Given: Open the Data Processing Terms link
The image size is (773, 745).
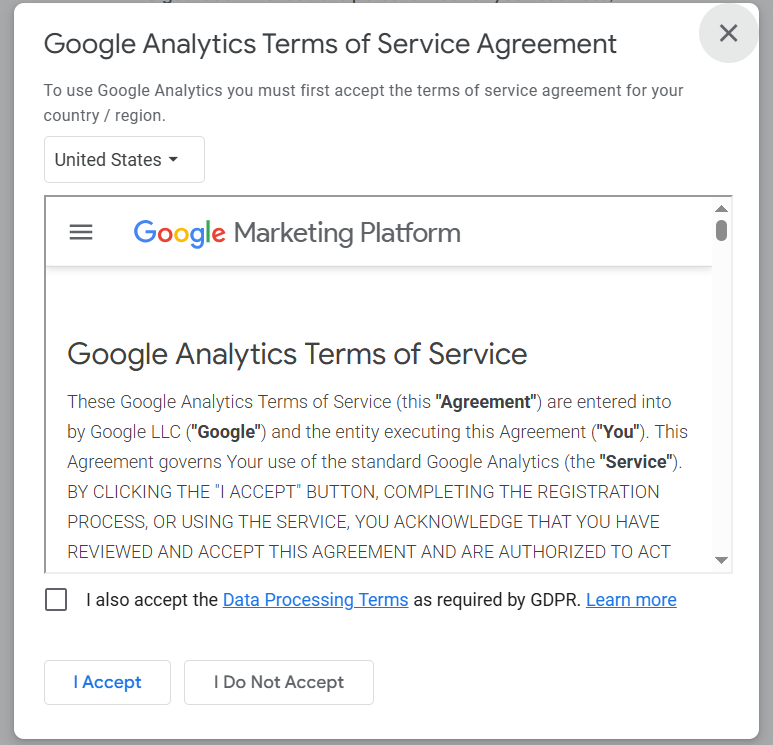Looking at the screenshot, I should [x=315, y=600].
